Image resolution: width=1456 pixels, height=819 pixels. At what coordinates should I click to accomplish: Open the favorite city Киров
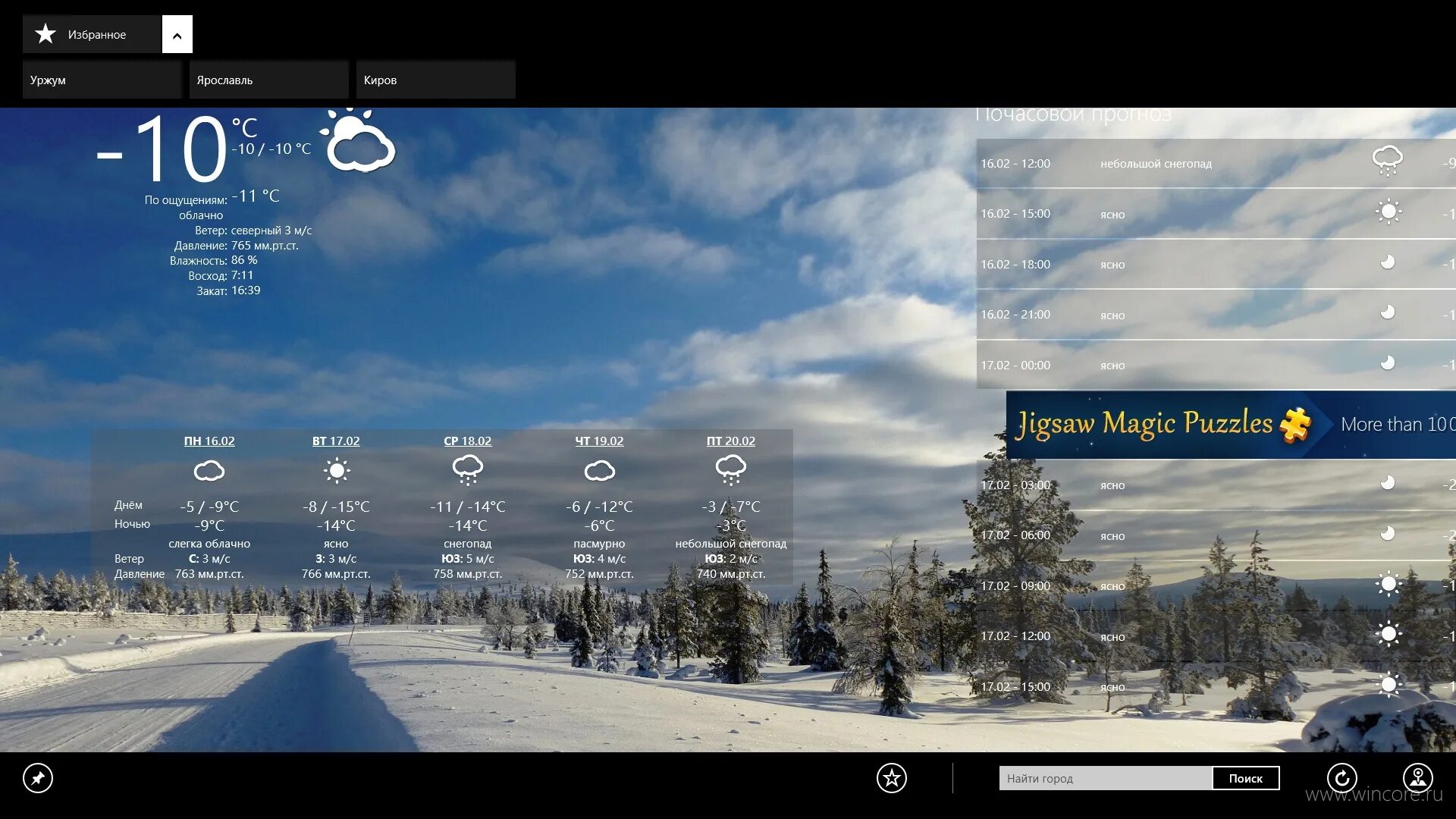coord(435,80)
